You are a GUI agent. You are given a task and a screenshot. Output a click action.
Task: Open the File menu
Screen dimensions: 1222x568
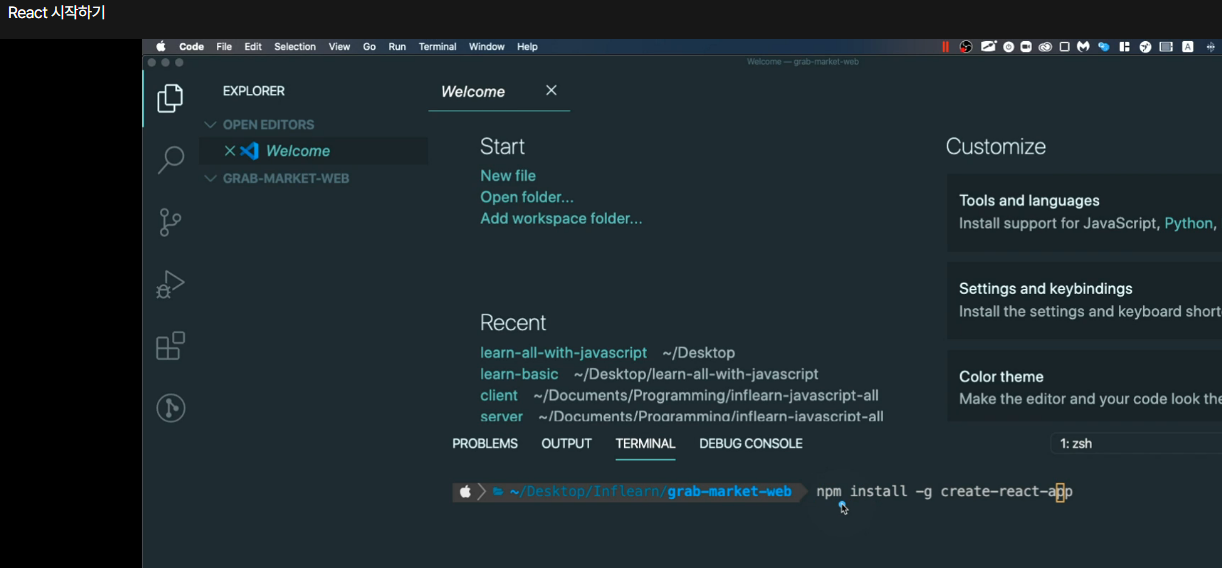[x=224, y=47]
